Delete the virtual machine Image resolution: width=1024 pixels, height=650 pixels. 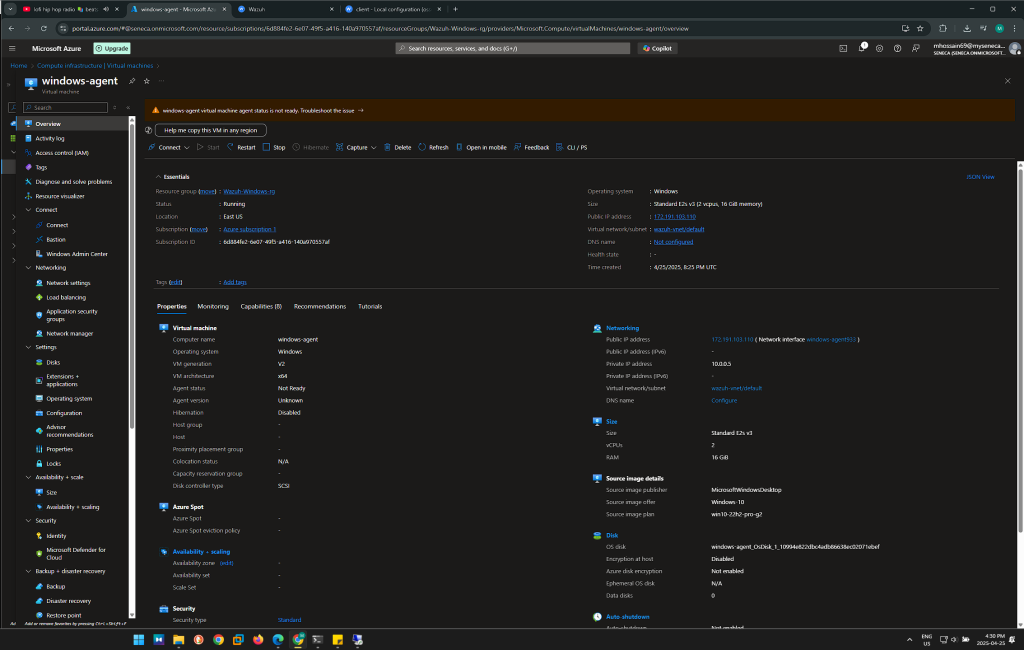pos(398,148)
